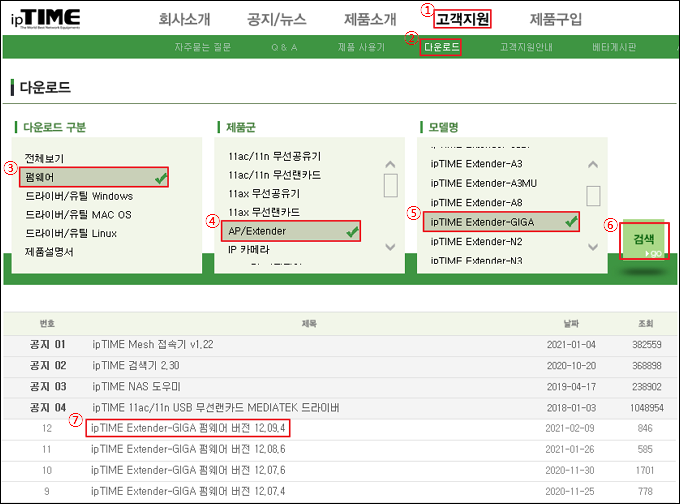Select 전체보기 download category

(x=44, y=158)
